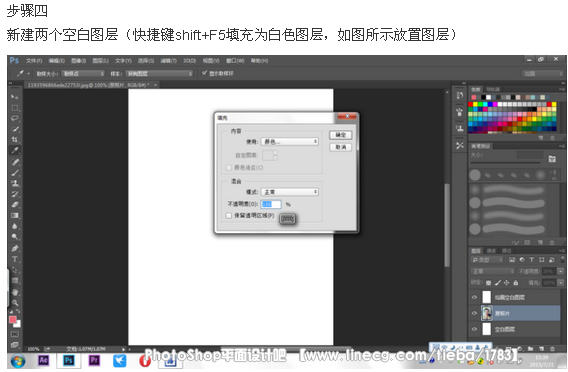Image resolution: width=568 pixels, height=372 pixels.
Task: Select the Rectangular Marquee tool
Action: click(x=14, y=108)
